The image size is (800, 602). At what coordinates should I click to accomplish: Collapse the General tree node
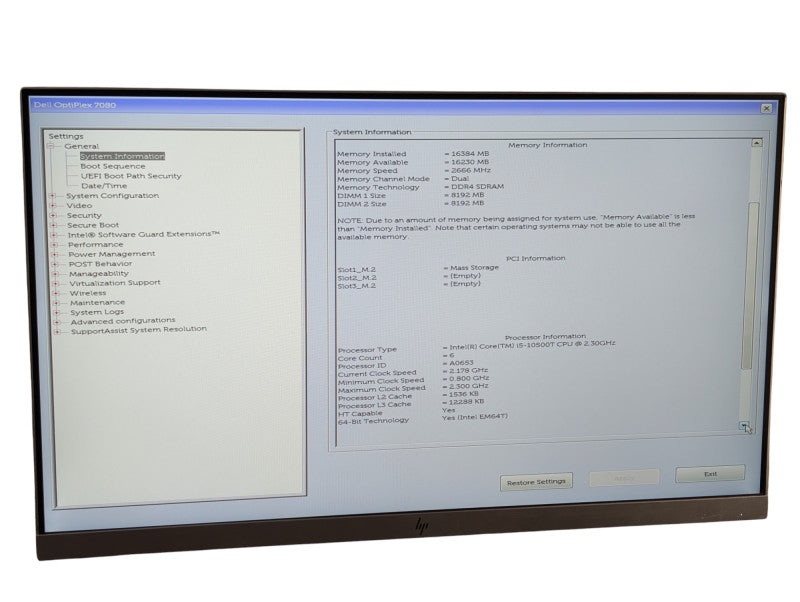pyautogui.click(x=51, y=146)
